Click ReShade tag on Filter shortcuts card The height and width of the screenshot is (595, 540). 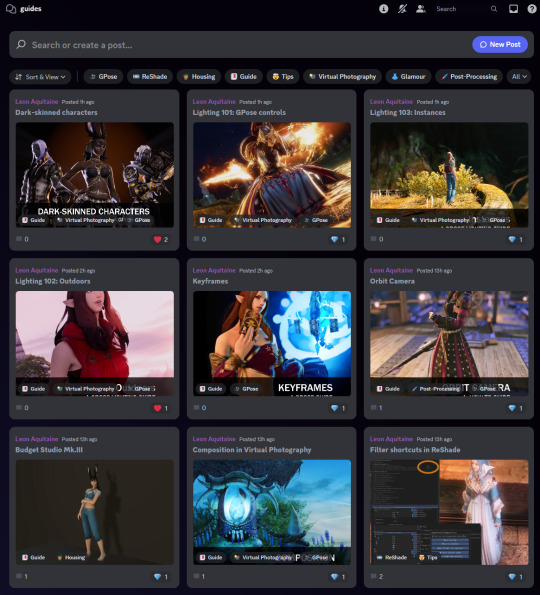392,557
